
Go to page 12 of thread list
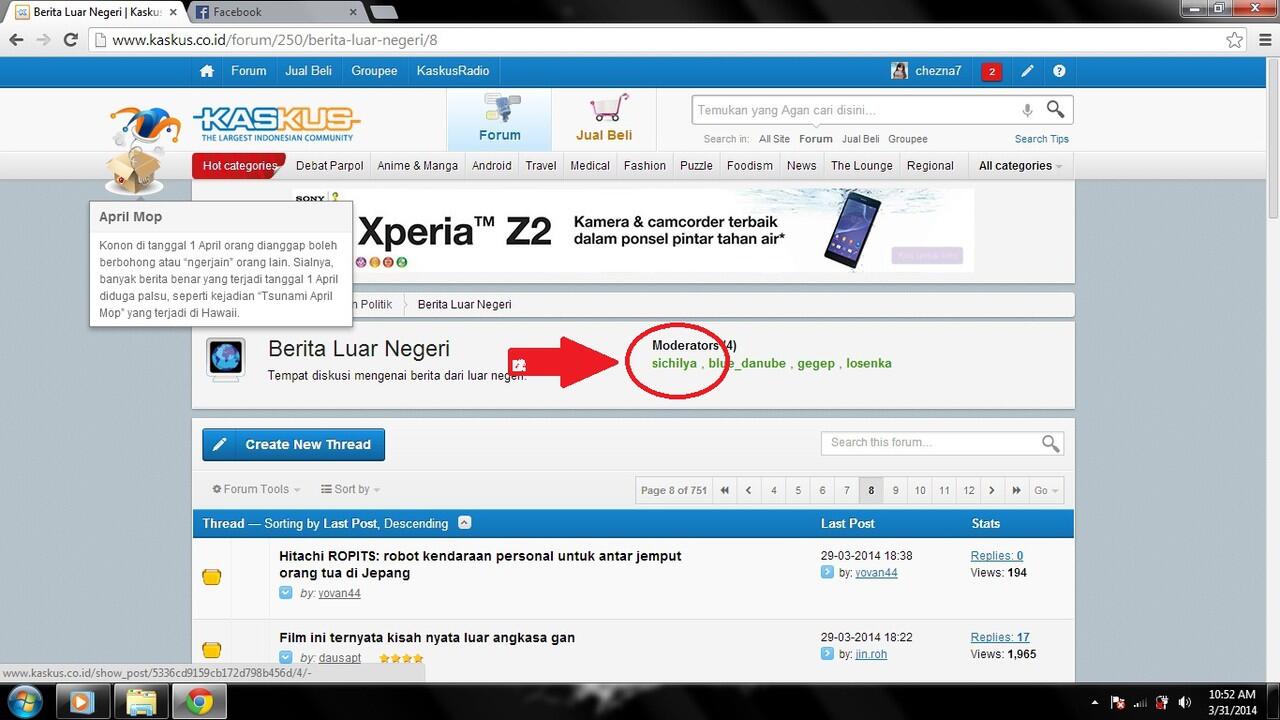click(968, 490)
